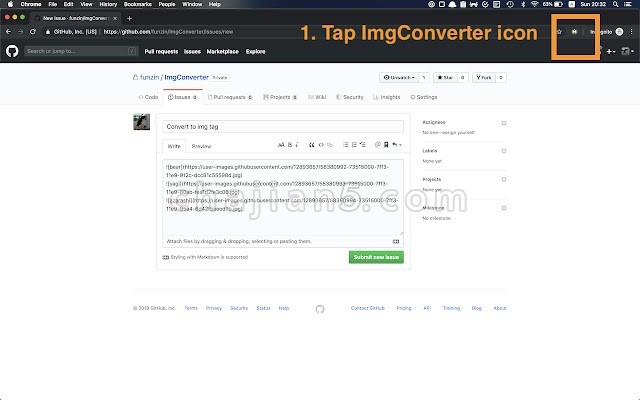Fork the ImgConverter repository
This screenshot has width=640, height=400.
point(484,78)
